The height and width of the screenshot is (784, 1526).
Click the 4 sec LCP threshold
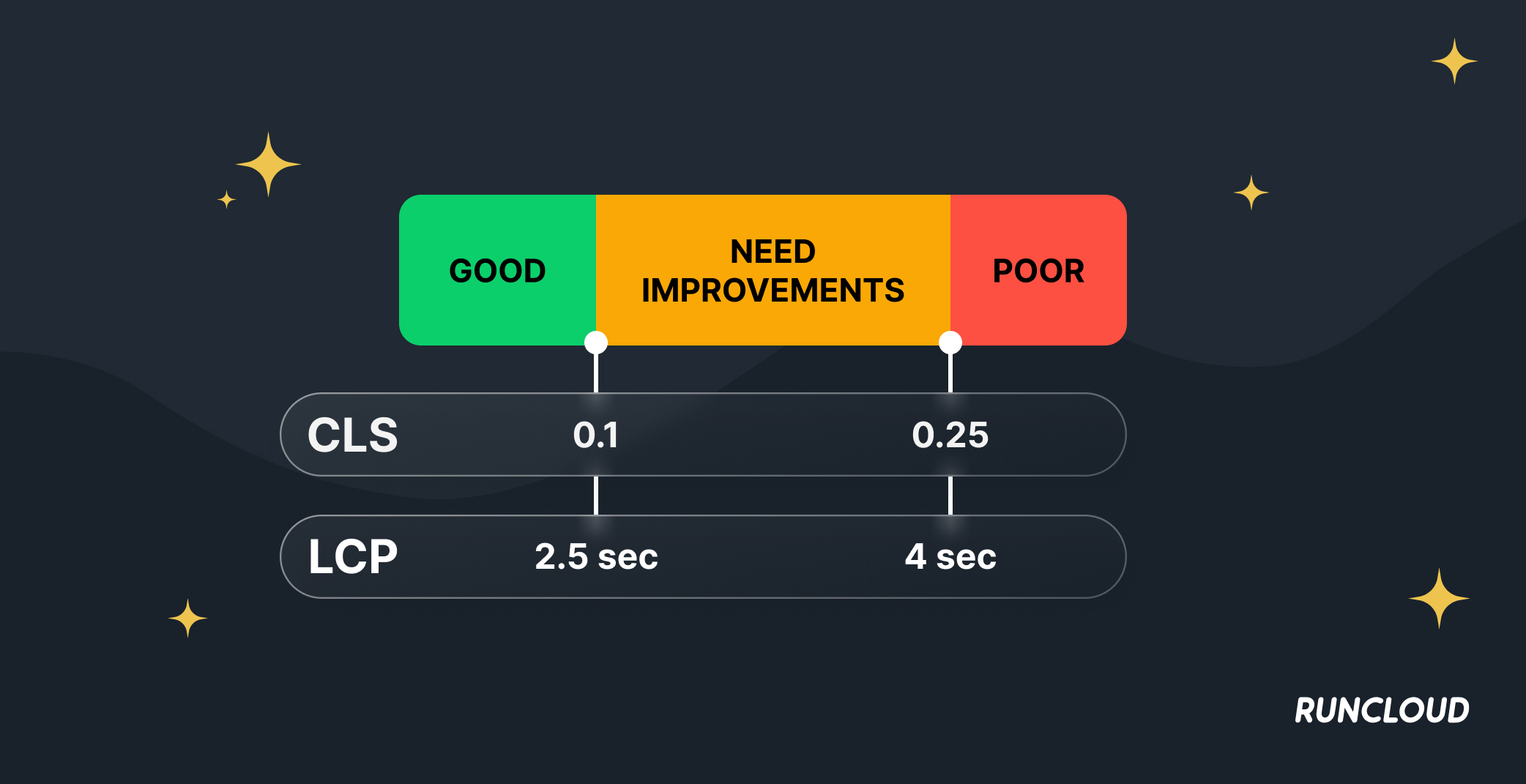point(950,556)
